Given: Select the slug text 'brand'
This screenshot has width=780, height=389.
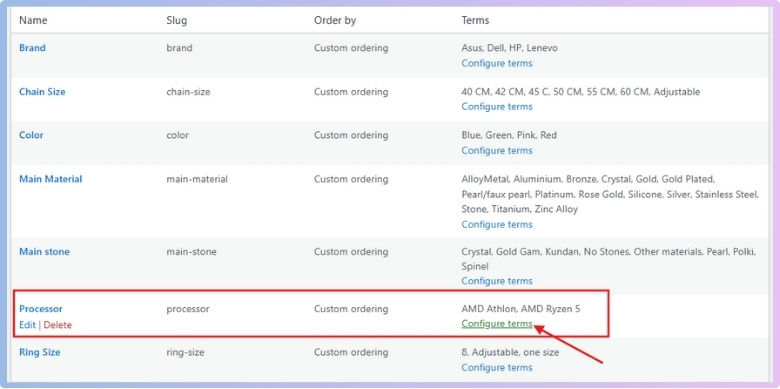Looking at the screenshot, I should tap(179, 48).
